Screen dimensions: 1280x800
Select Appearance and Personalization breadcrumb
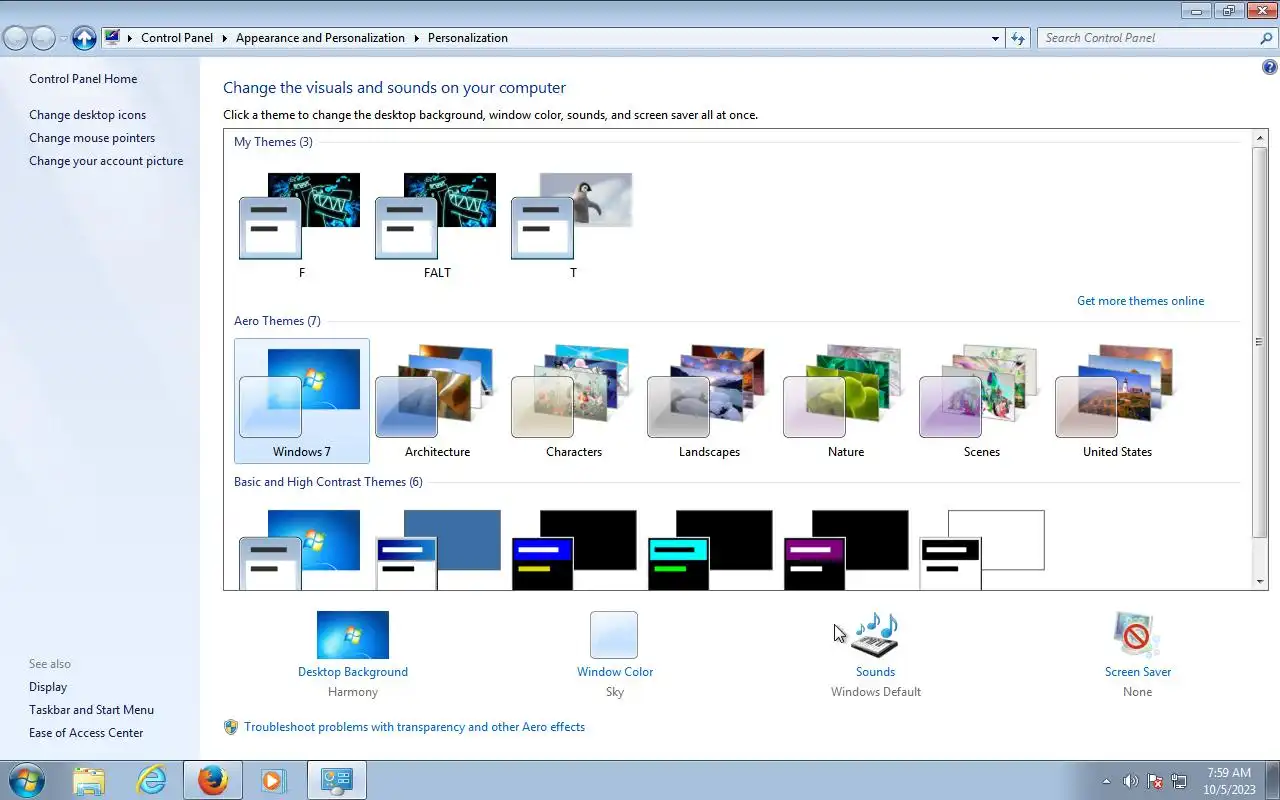(x=320, y=38)
